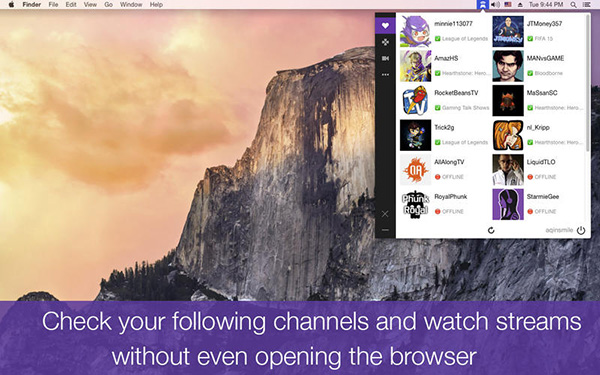Open minnie113077 channel thumbnail
This screenshot has width=600, height=375.
pos(415,31)
